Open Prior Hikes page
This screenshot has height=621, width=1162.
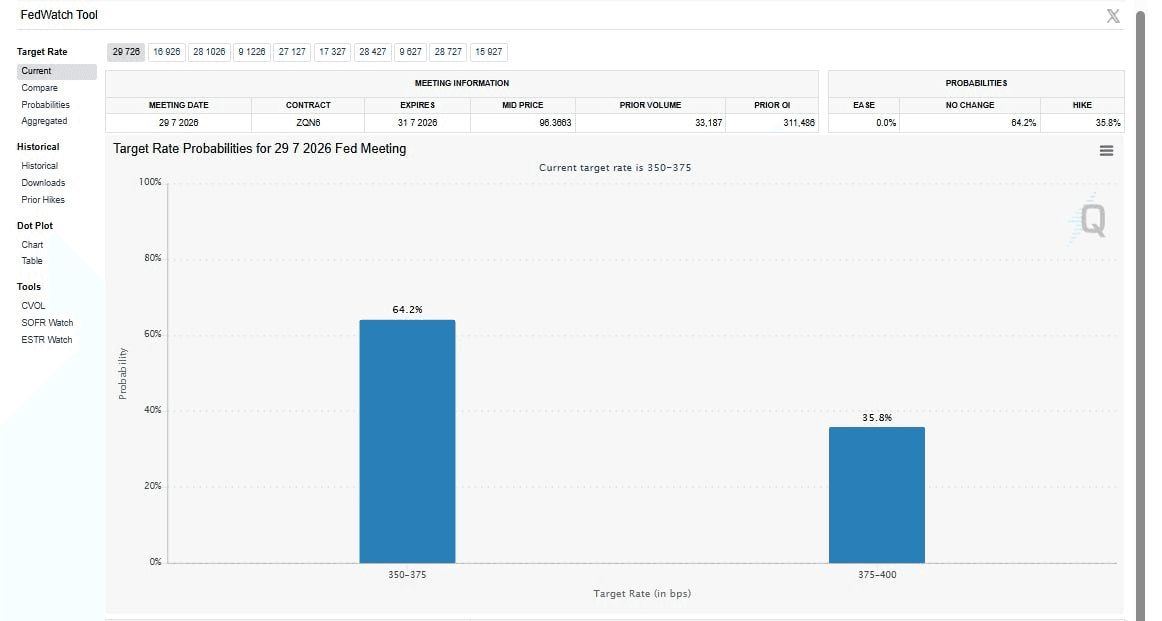click(43, 199)
